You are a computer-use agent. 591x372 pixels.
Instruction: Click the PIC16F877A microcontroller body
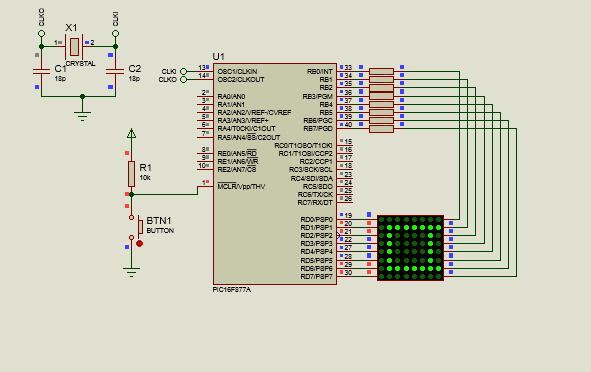tap(275, 174)
